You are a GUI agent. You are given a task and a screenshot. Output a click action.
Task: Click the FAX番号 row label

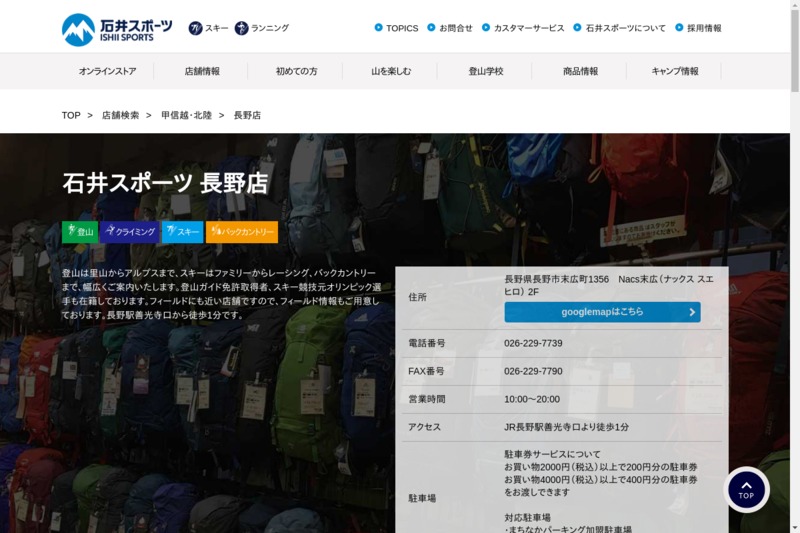426,371
